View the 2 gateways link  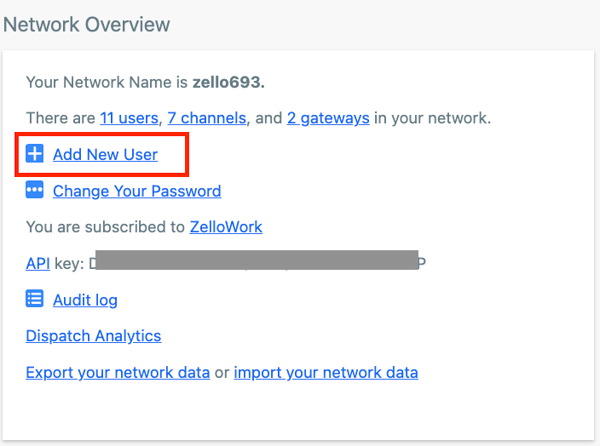pos(328,118)
